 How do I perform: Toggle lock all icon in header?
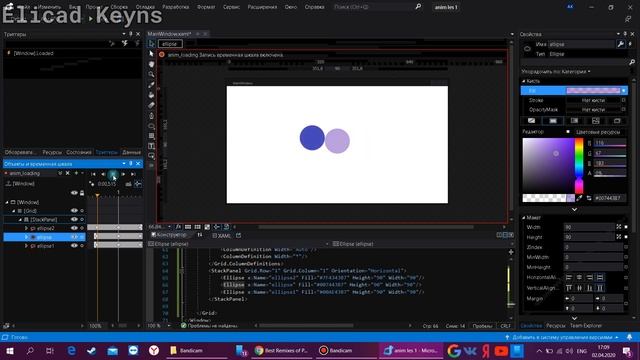coord(82,193)
